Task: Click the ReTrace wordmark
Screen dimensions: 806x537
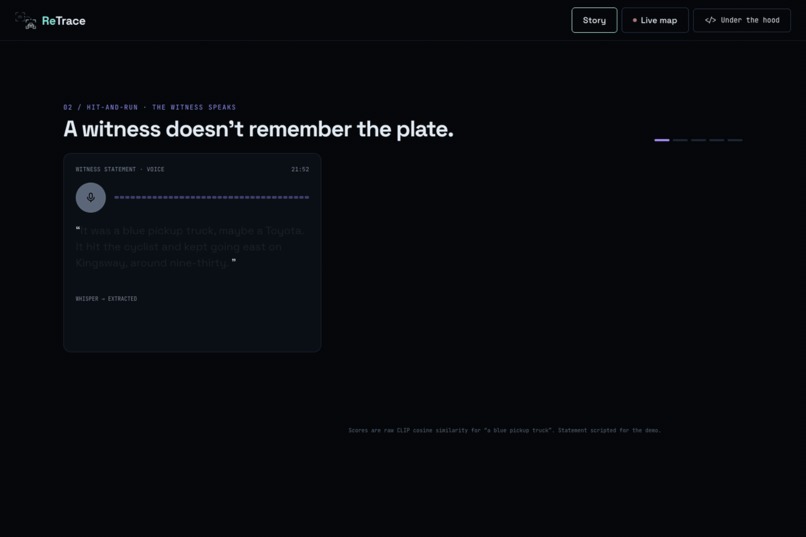Action: coord(64,21)
